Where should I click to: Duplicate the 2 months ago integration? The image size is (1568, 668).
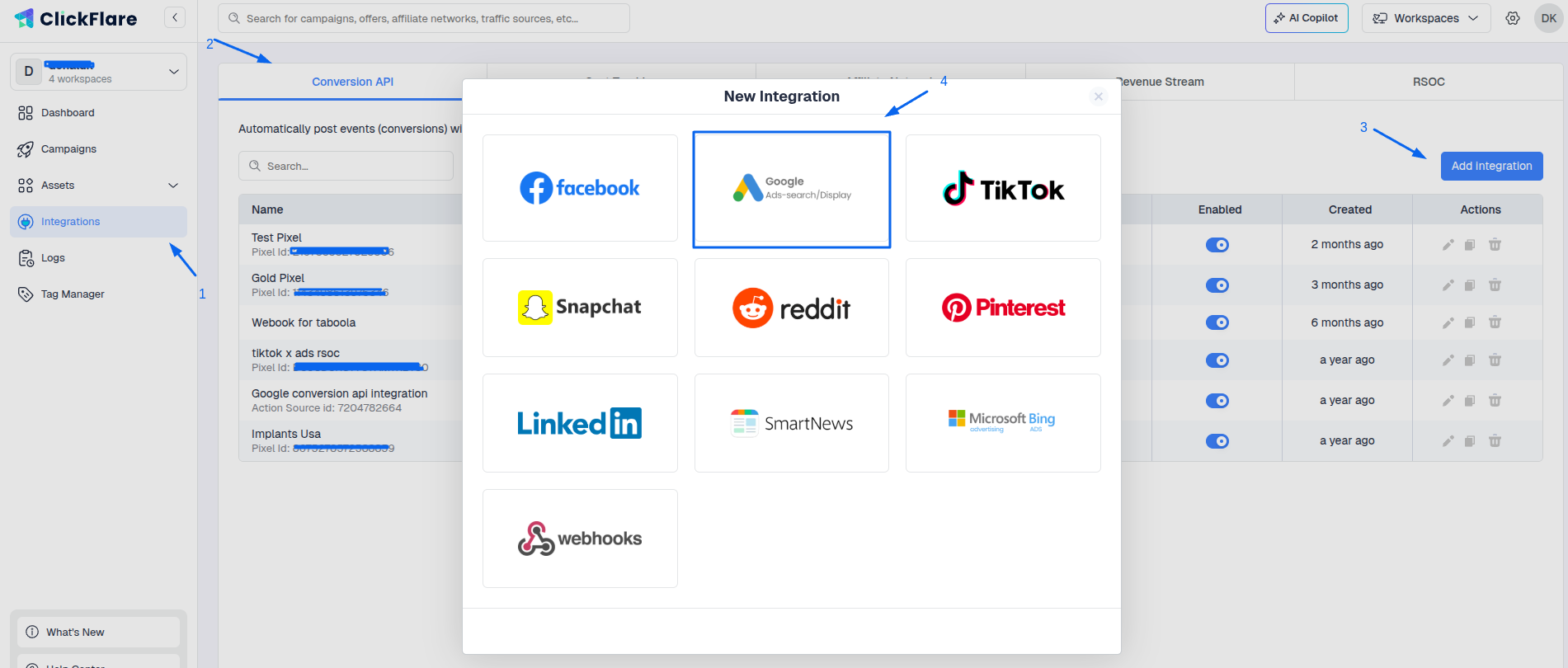[x=1470, y=245]
